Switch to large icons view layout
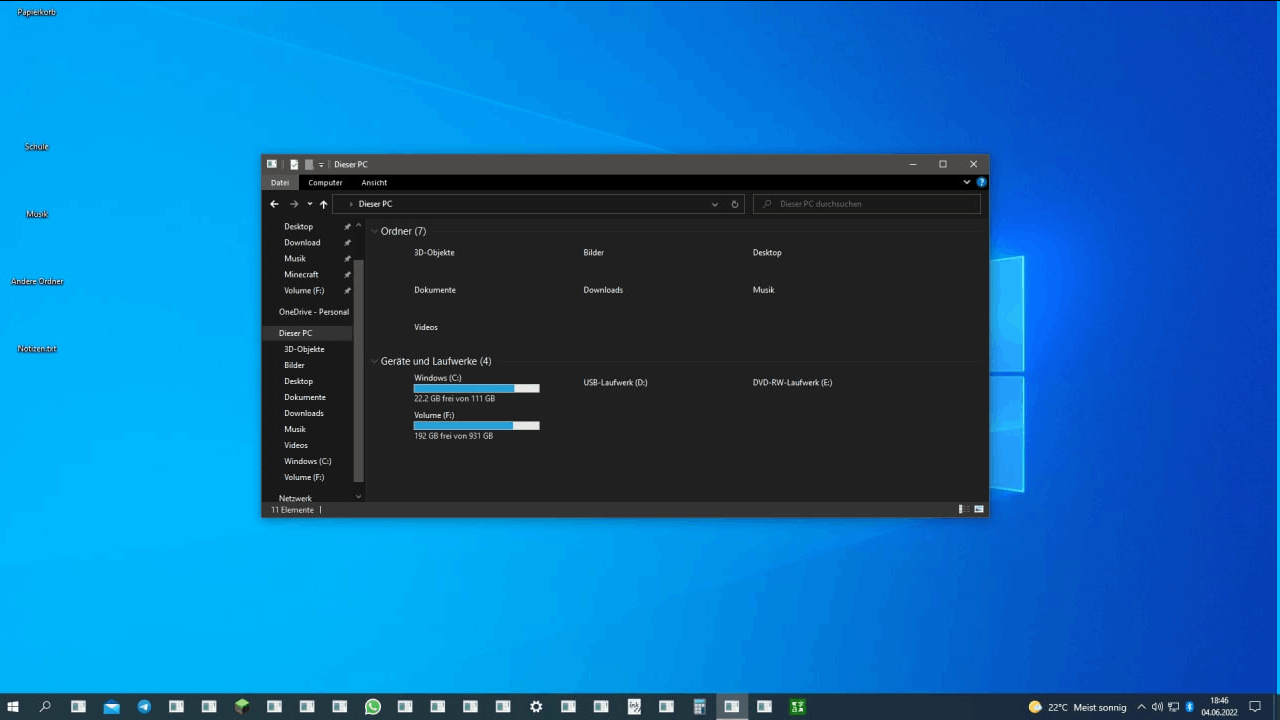This screenshot has height=720, width=1280. (x=979, y=509)
